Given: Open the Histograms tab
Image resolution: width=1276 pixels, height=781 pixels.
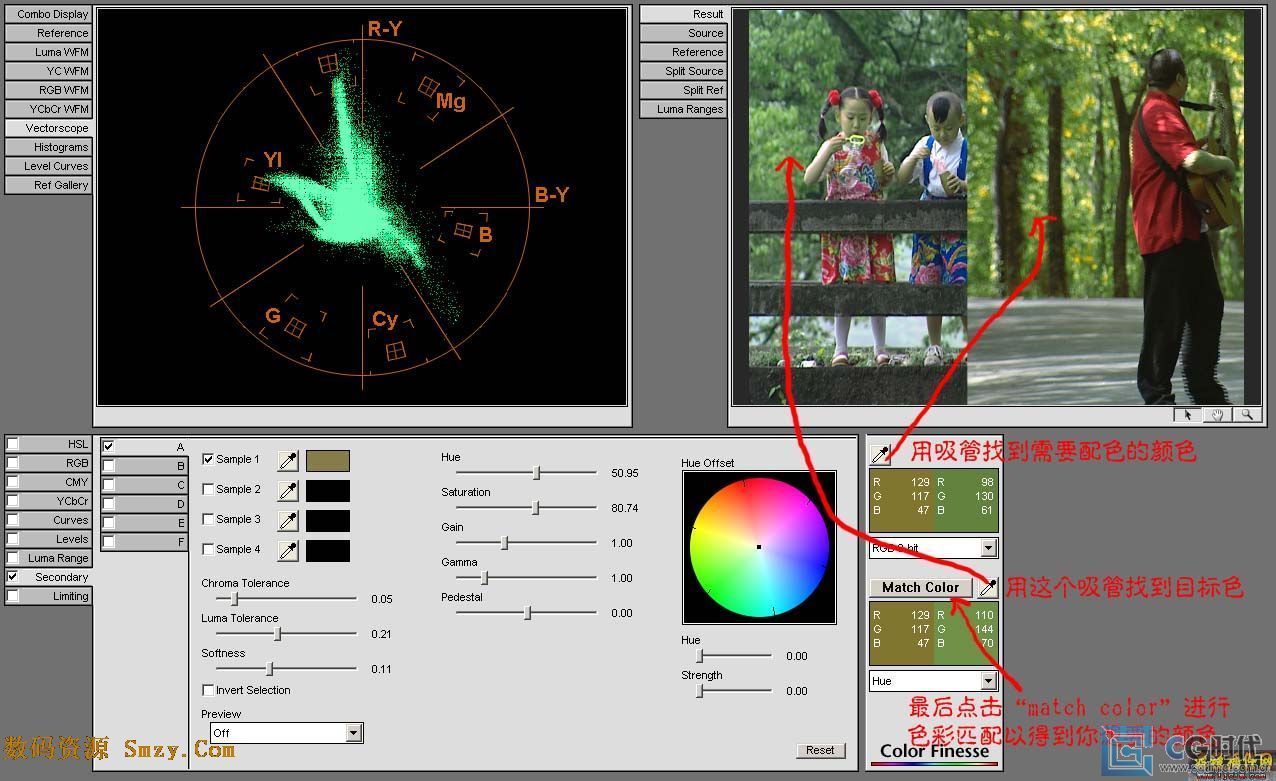Looking at the screenshot, I should [x=49, y=147].
